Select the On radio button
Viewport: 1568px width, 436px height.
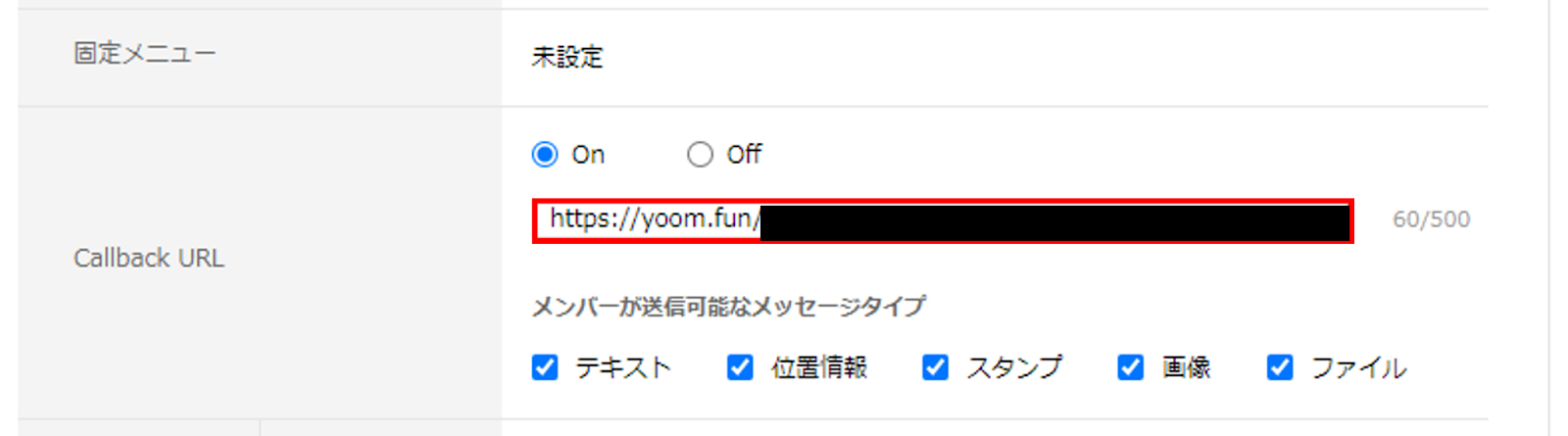pyautogui.click(x=545, y=155)
